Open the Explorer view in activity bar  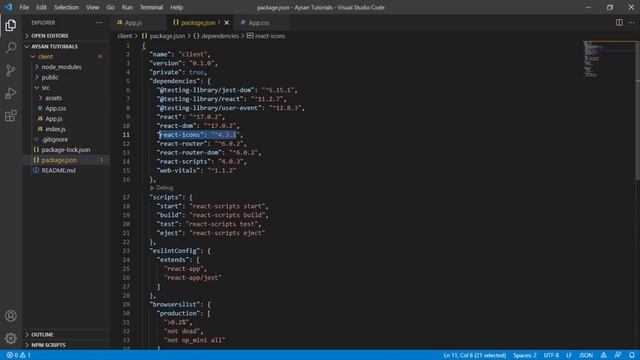point(11,25)
